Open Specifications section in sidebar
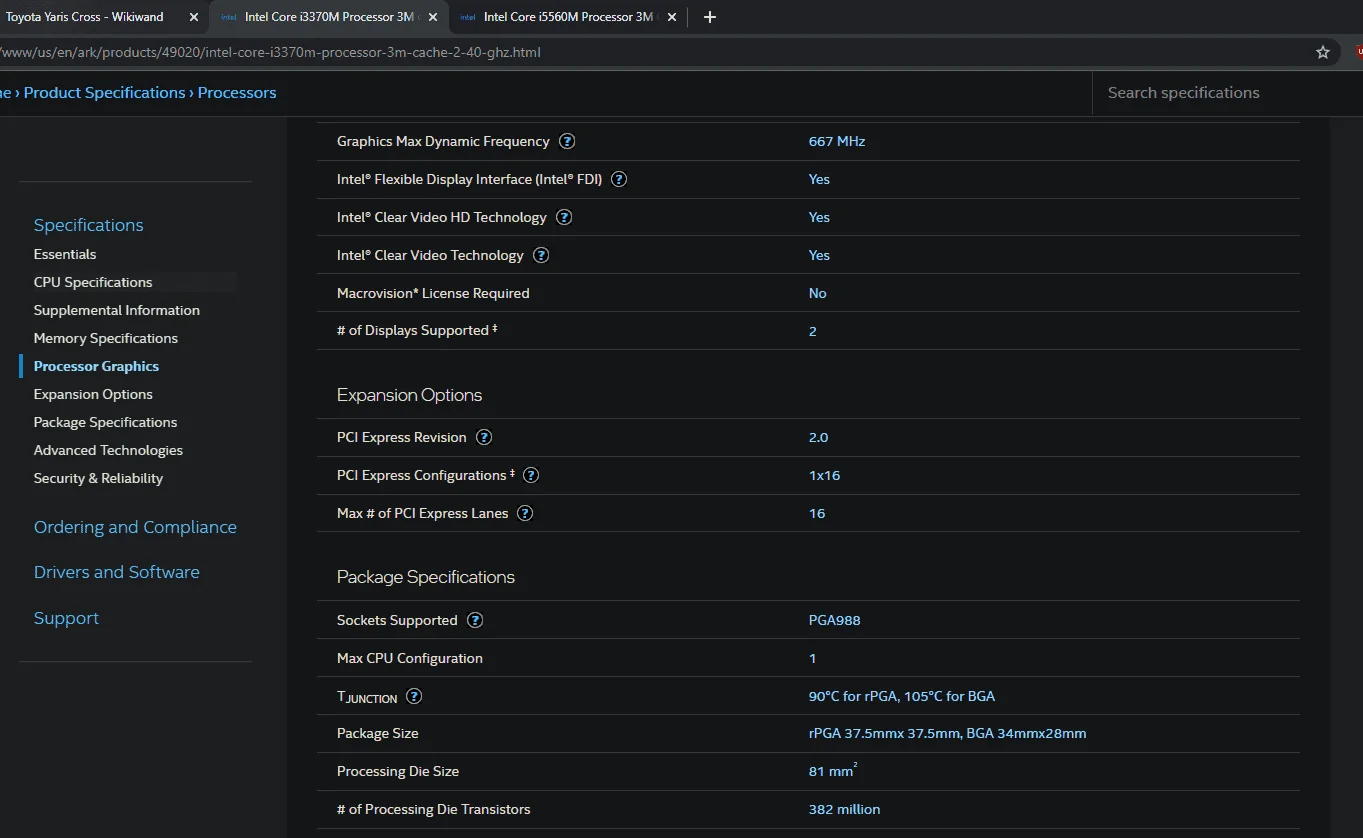 [89, 225]
